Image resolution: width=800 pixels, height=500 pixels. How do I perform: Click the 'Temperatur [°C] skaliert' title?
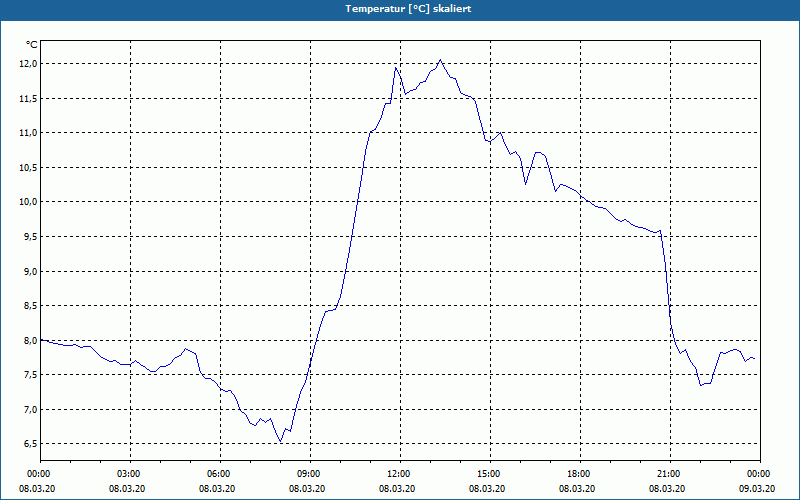tap(408, 9)
